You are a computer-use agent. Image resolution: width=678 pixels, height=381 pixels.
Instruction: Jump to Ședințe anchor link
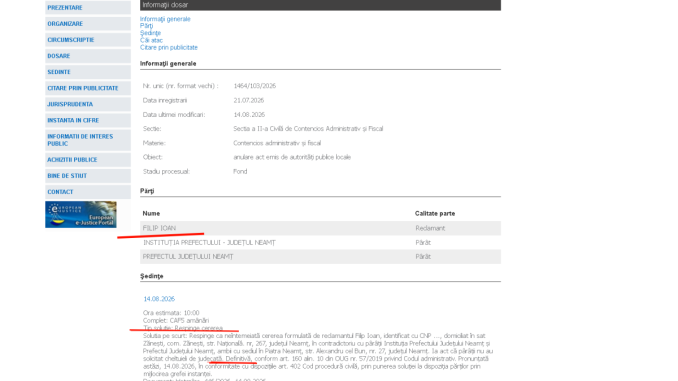pyautogui.click(x=150, y=33)
